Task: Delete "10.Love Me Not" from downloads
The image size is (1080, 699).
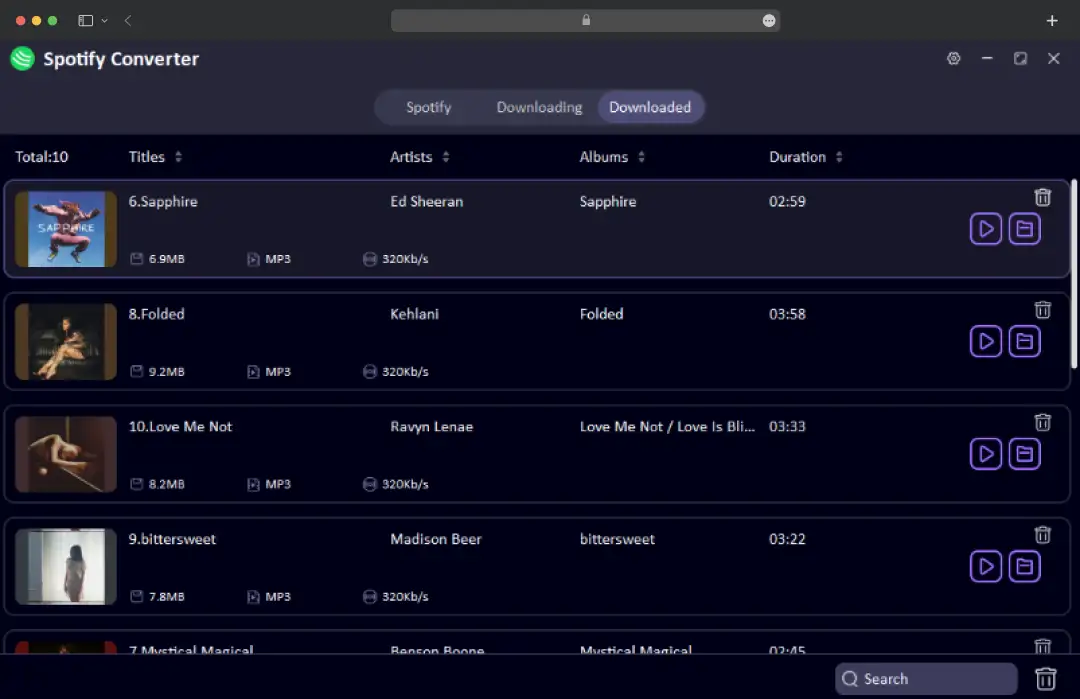Action: point(1042,422)
